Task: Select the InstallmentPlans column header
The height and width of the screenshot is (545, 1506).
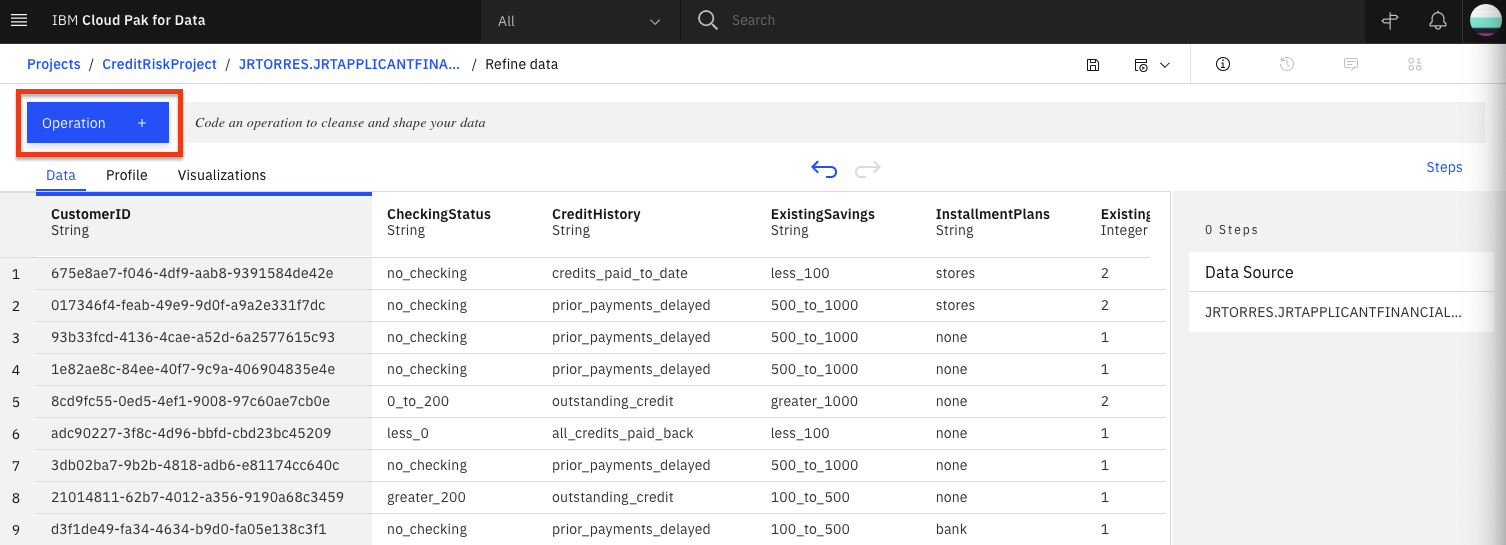Action: (1004, 222)
